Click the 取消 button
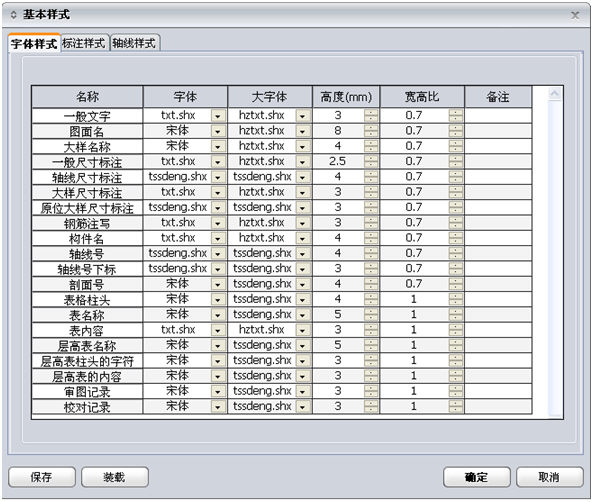 pyautogui.click(x=550, y=477)
